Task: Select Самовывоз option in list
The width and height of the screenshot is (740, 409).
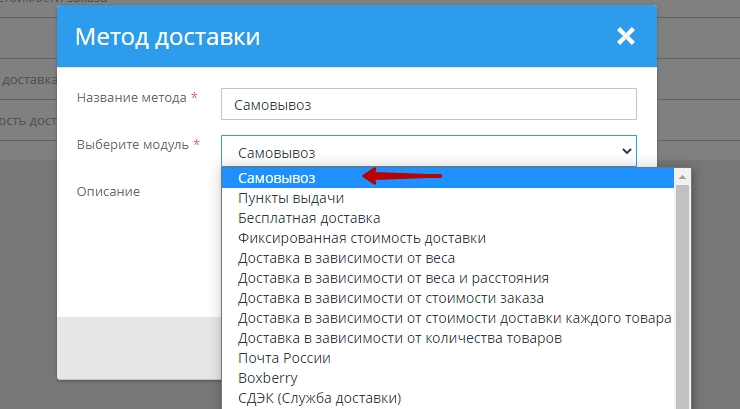Action: [x=277, y=178]
